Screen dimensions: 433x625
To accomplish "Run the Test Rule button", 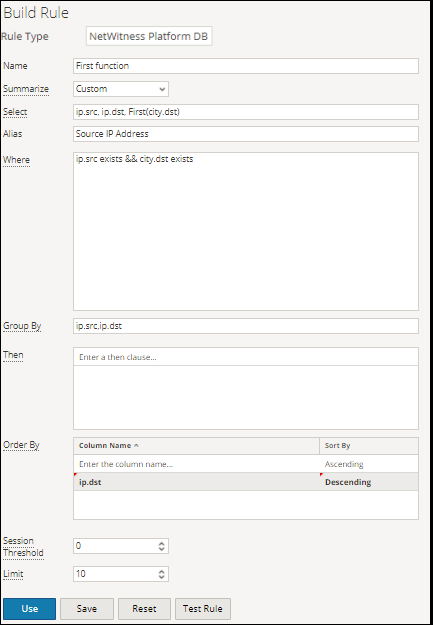I will point(203,609).
